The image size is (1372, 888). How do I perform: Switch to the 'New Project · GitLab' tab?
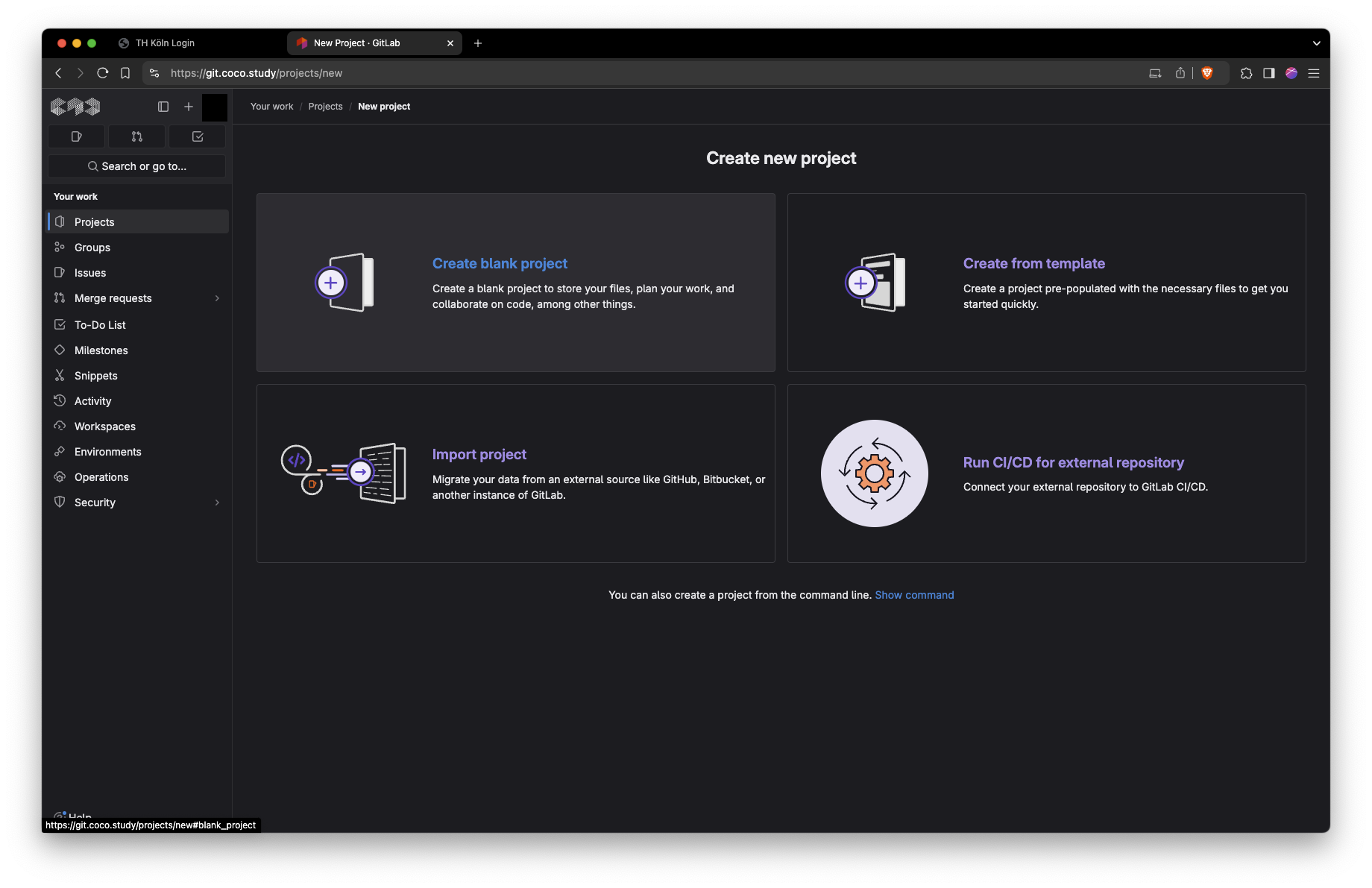[374, 43]
